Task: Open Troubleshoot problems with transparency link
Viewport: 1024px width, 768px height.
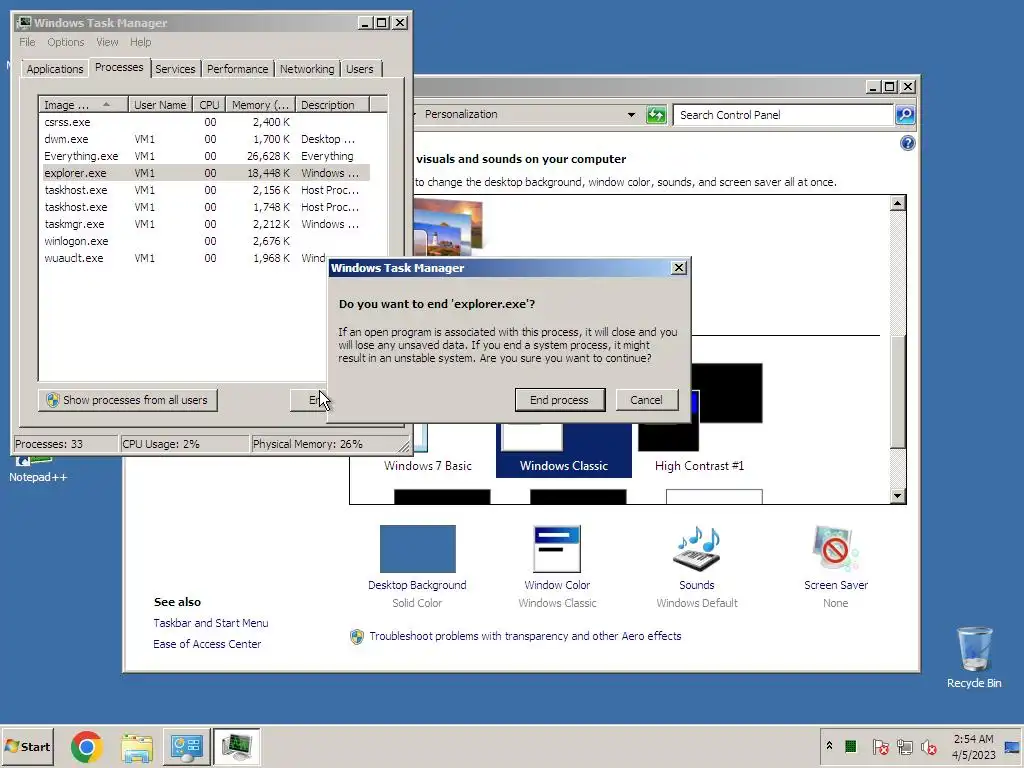Action: (525, 636)
